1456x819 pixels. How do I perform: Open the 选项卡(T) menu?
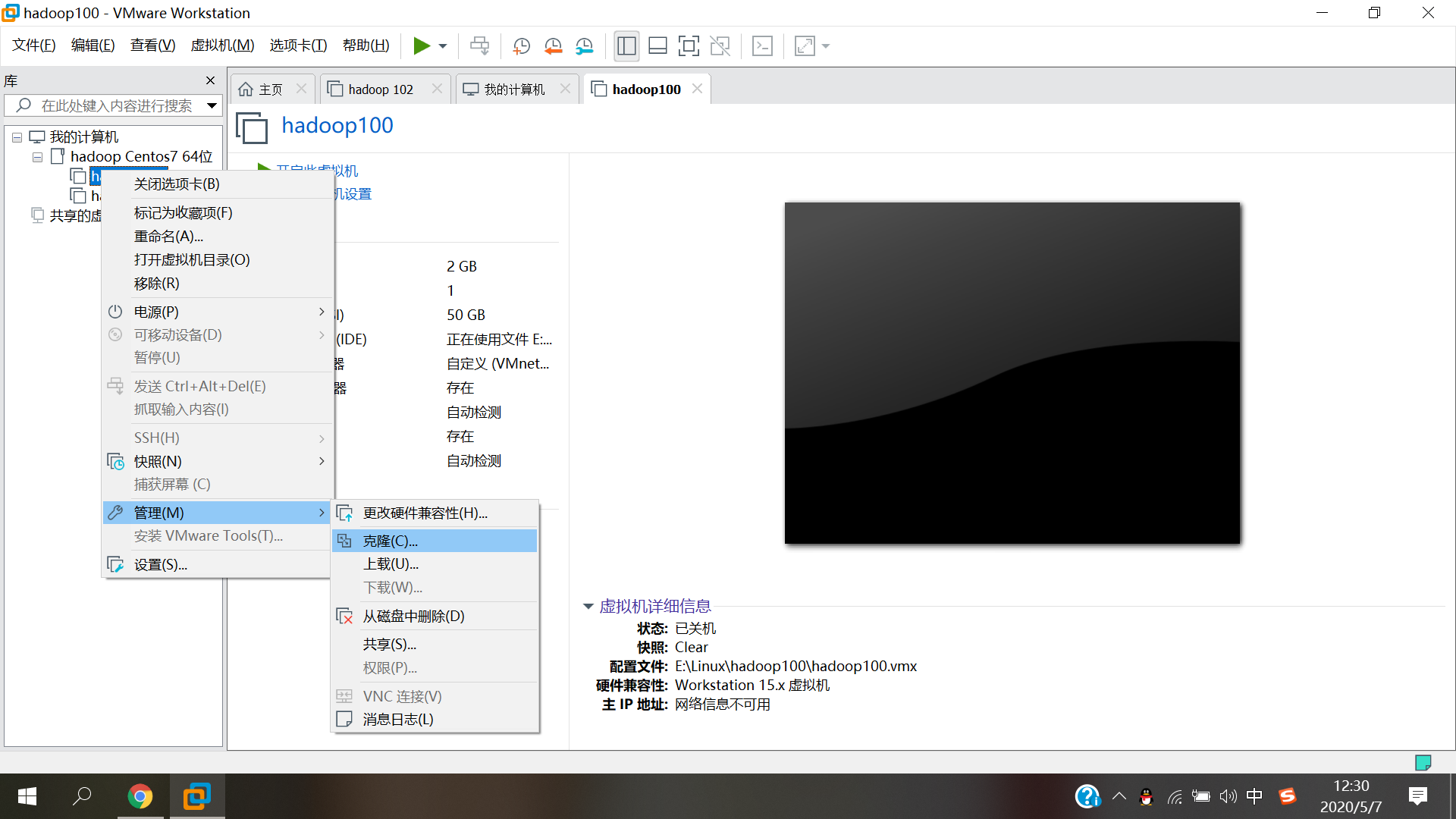coord(298,45)
